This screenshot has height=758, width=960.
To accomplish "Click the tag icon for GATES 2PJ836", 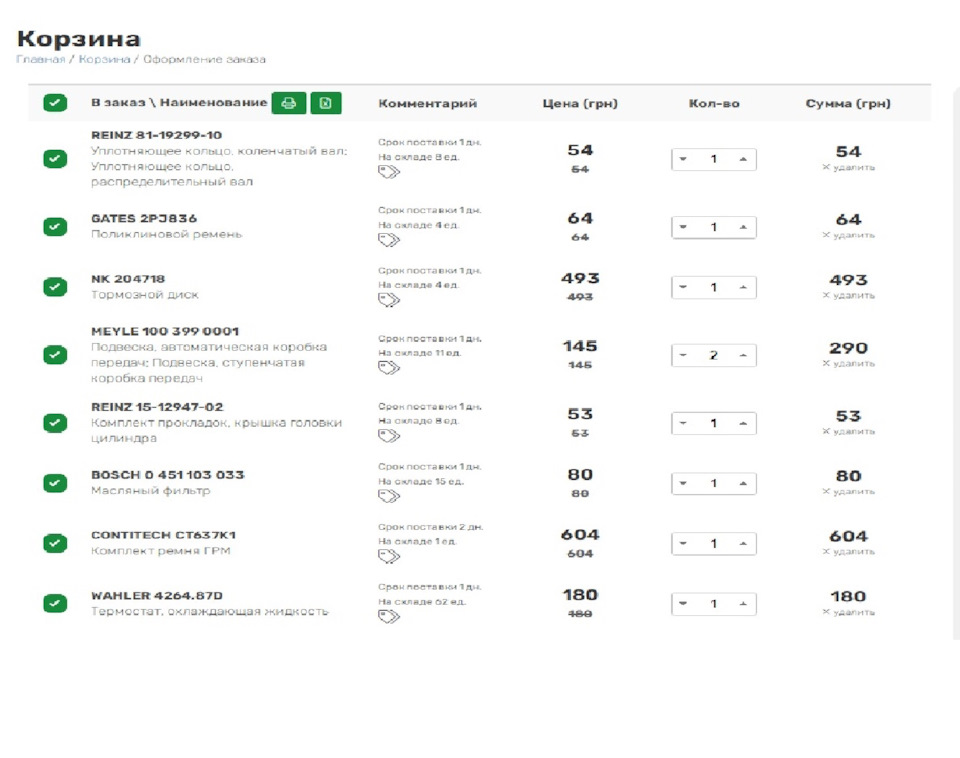I will (x=389, y=240).
